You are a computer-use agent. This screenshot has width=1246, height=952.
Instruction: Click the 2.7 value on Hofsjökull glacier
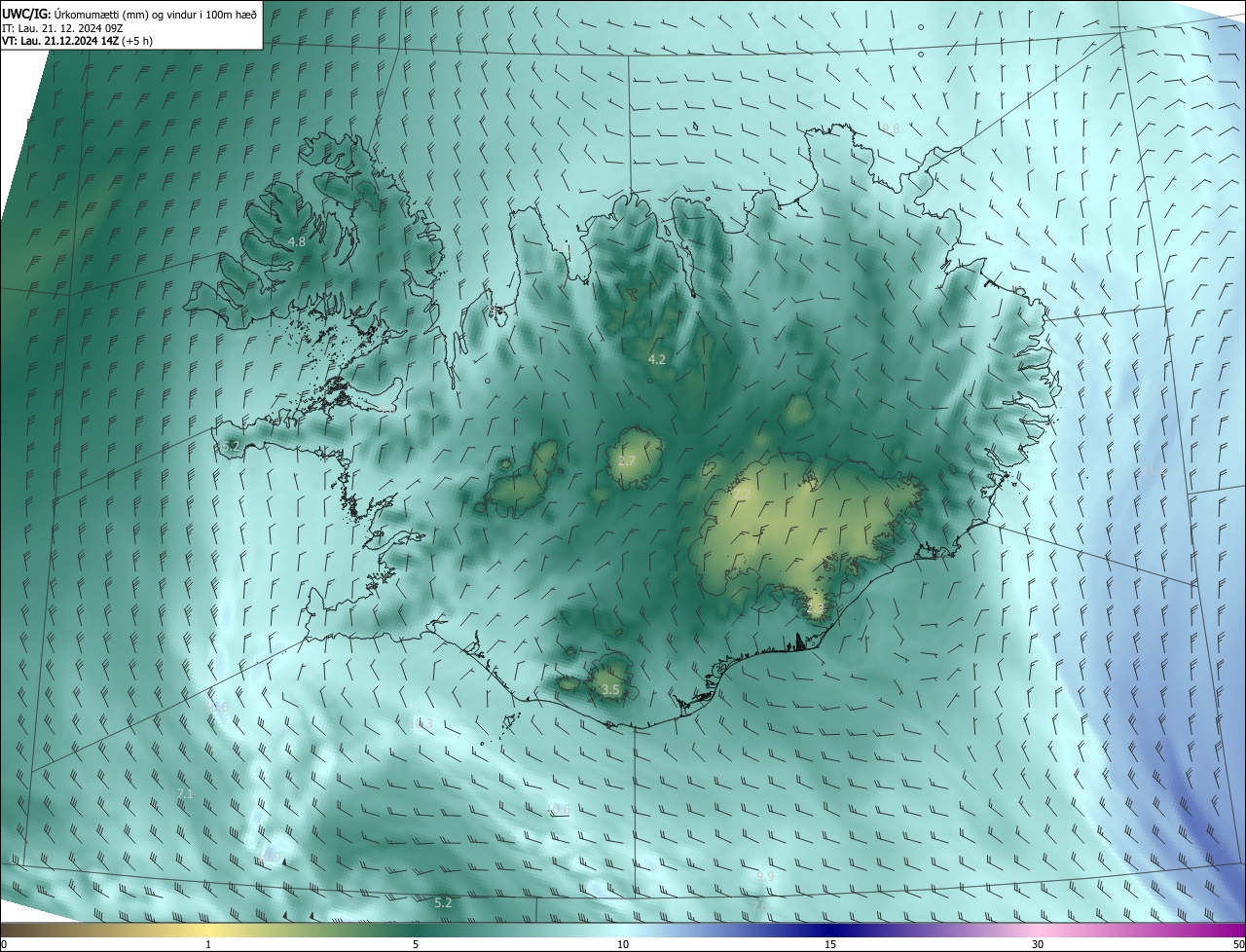627,460
